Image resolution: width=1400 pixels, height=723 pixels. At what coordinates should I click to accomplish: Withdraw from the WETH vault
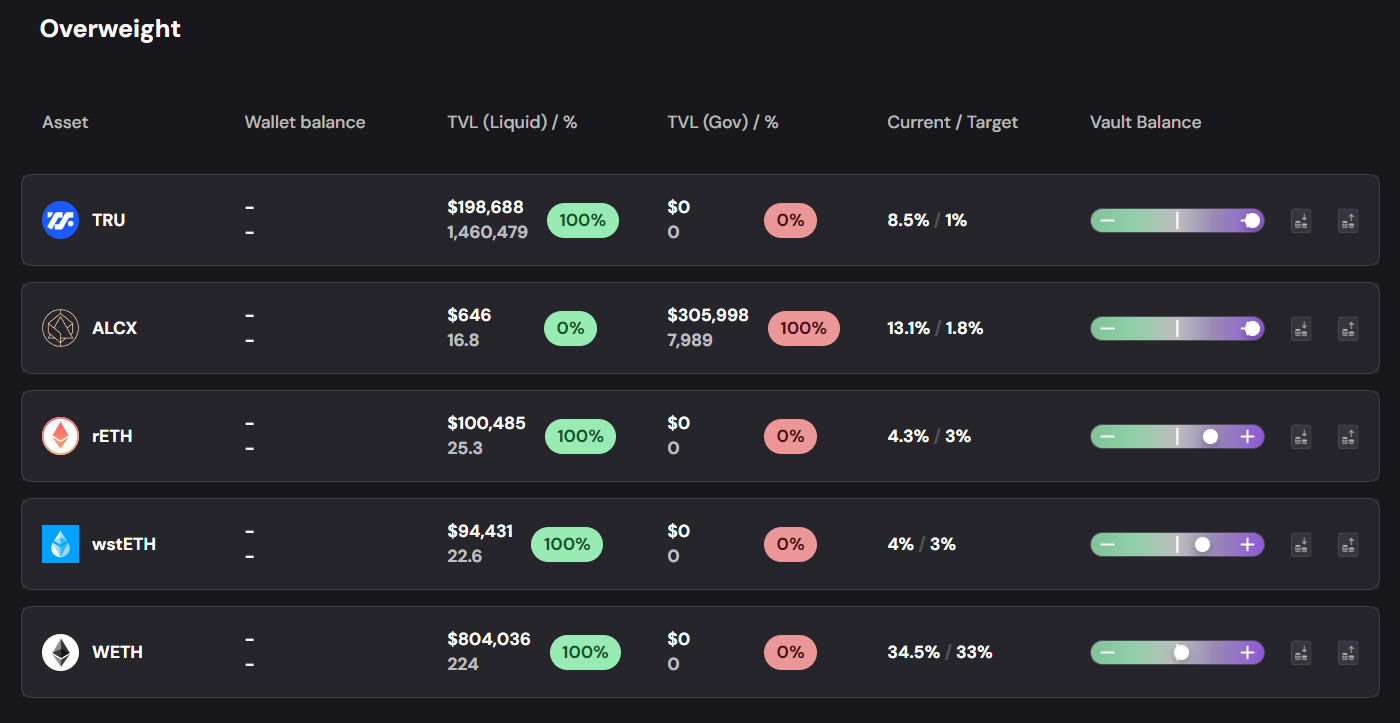[x=1348, y=652]
